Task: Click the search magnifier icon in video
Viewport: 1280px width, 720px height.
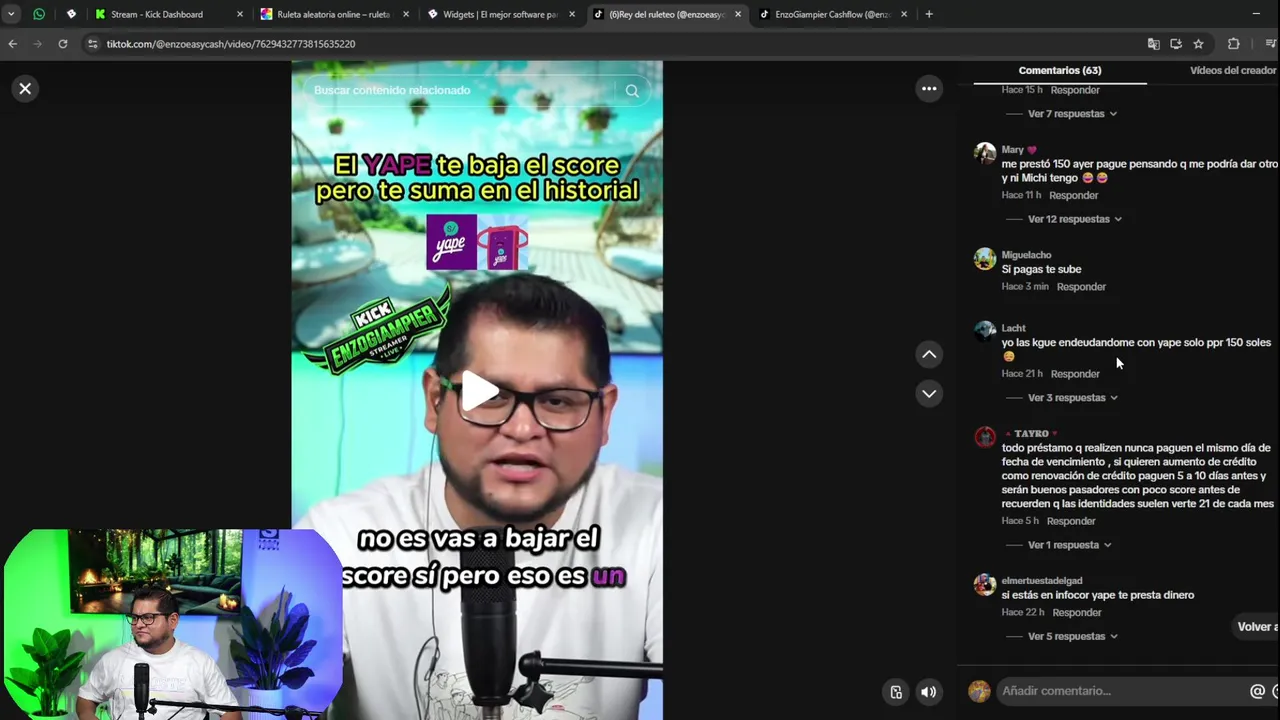Action: click(632, 91)
